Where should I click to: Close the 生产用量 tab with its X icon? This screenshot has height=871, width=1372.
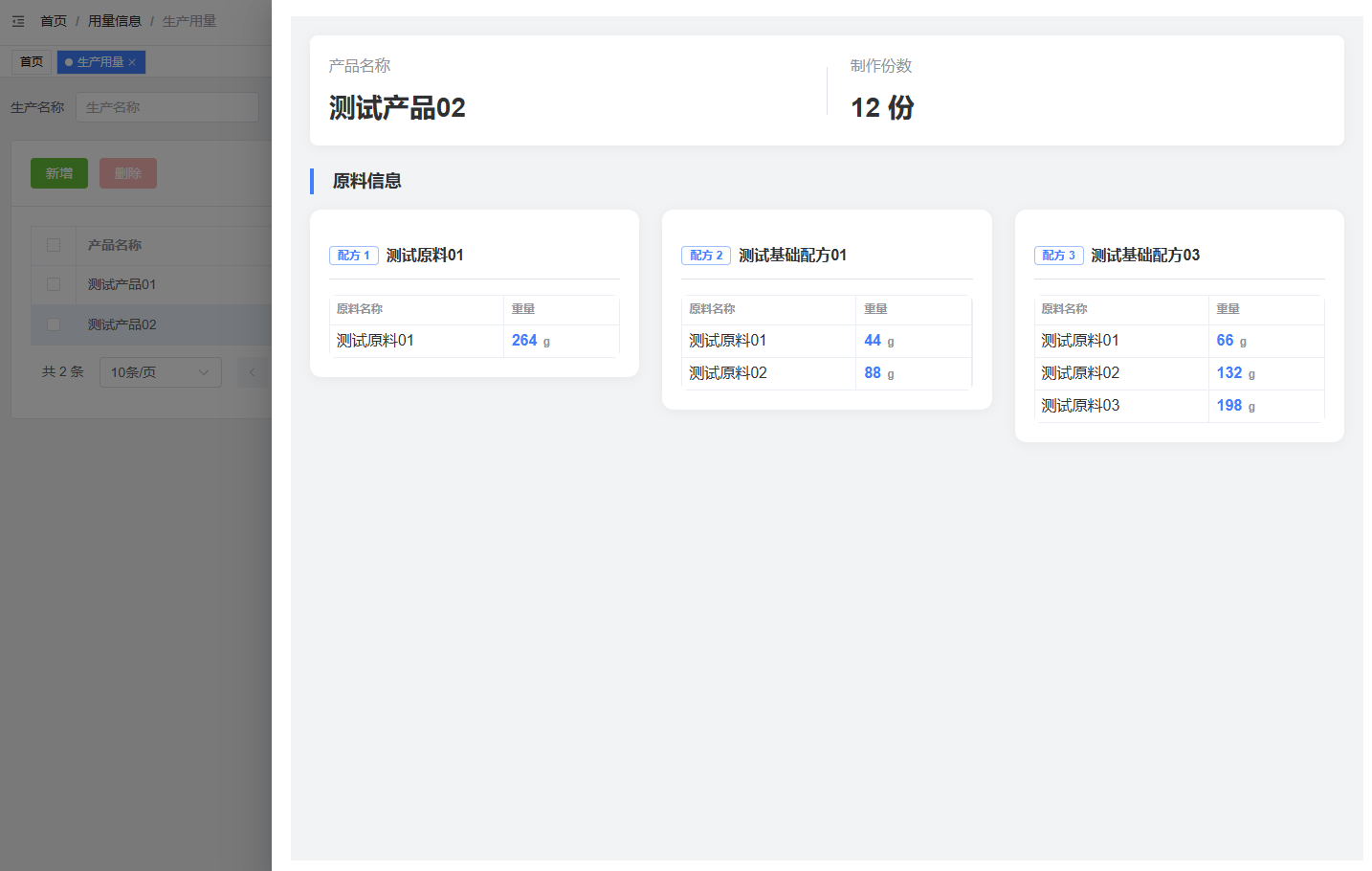click(x=132, y=62)
